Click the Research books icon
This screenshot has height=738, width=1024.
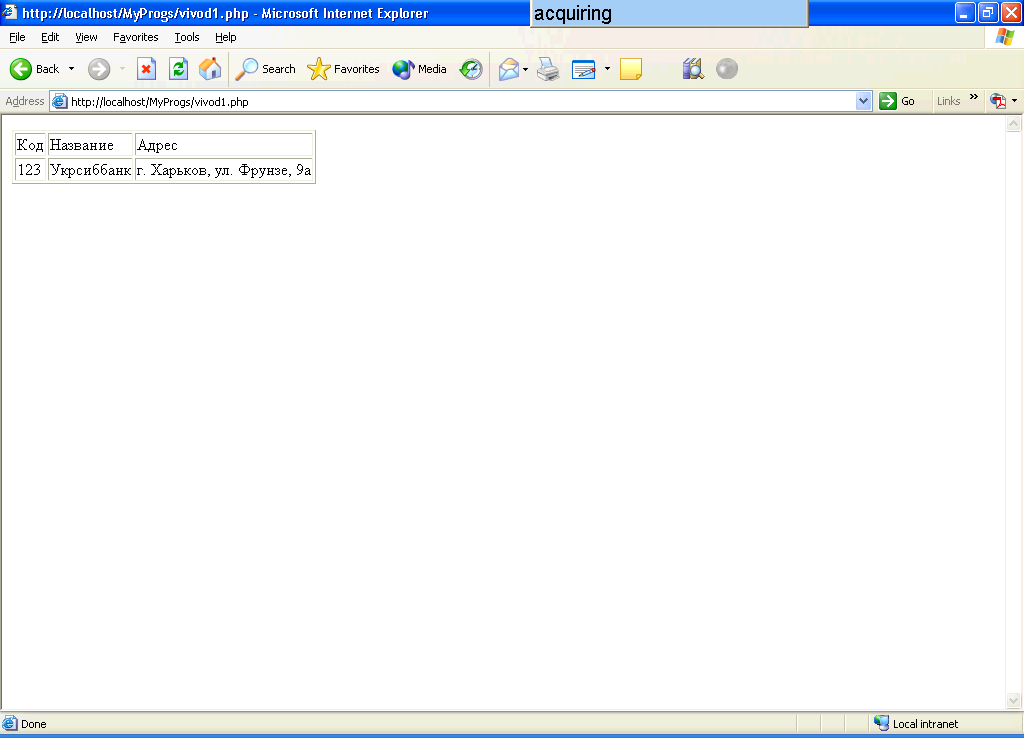(x=693, y=69)
